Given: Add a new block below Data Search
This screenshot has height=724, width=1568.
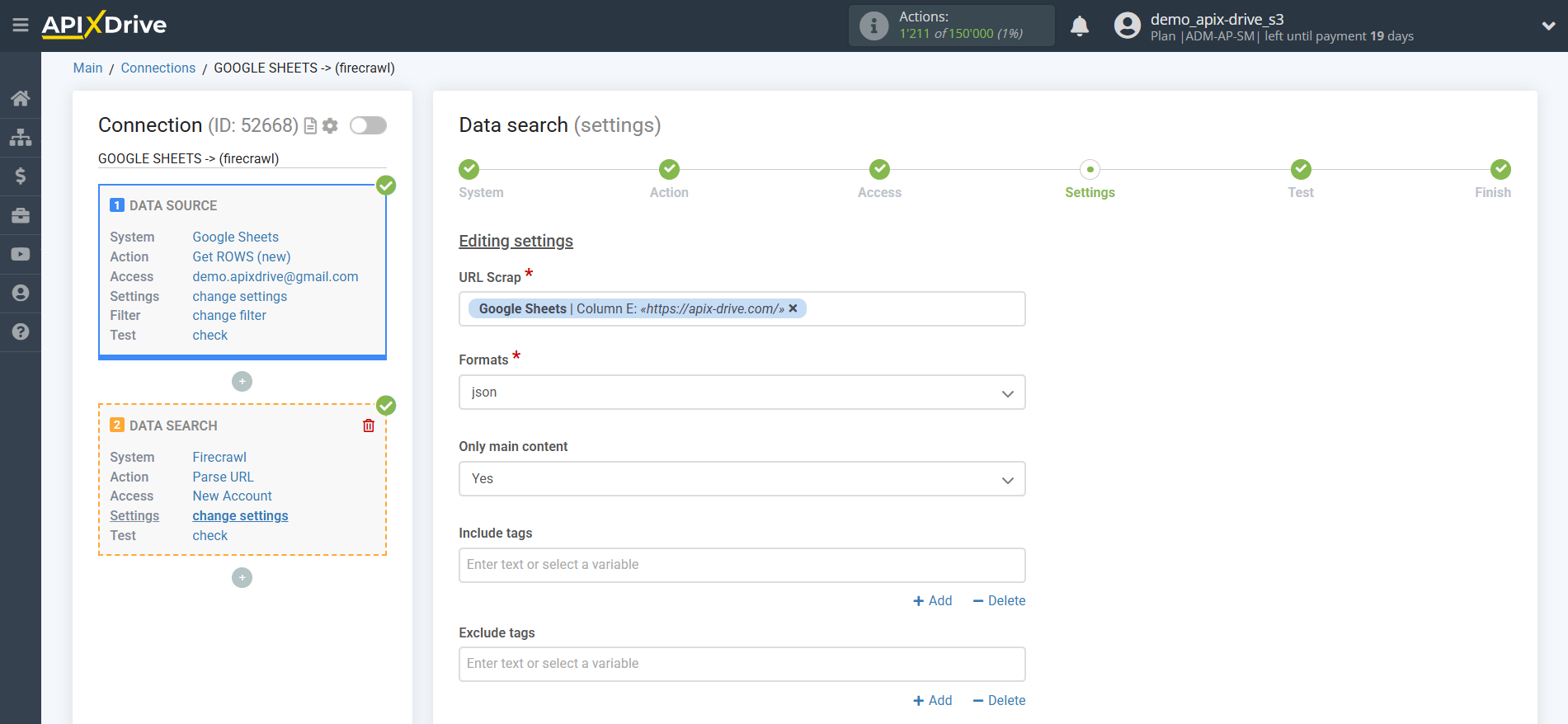Looking at the screenshot, I should [x=242, y=577].
